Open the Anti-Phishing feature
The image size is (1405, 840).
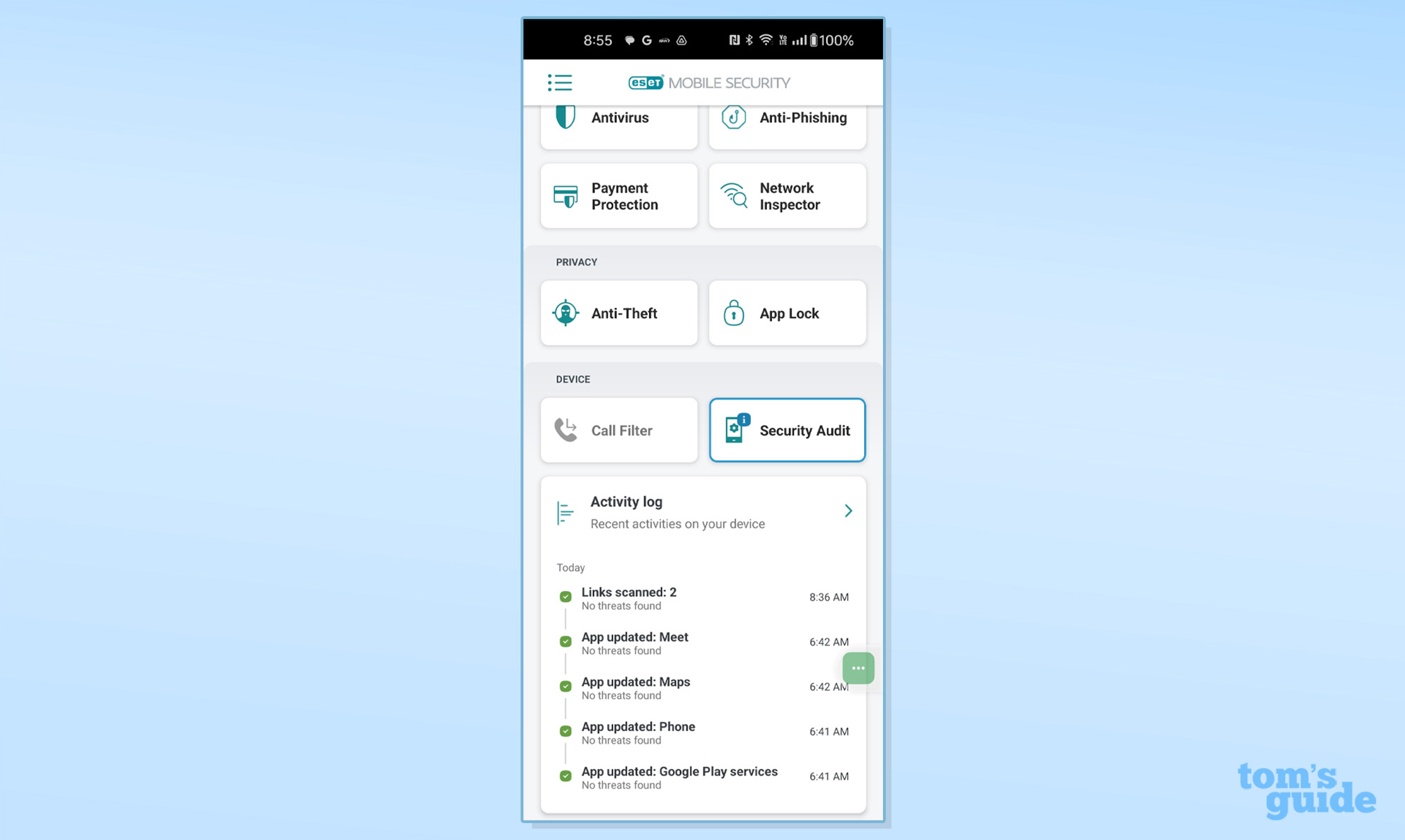pos(787,118)
